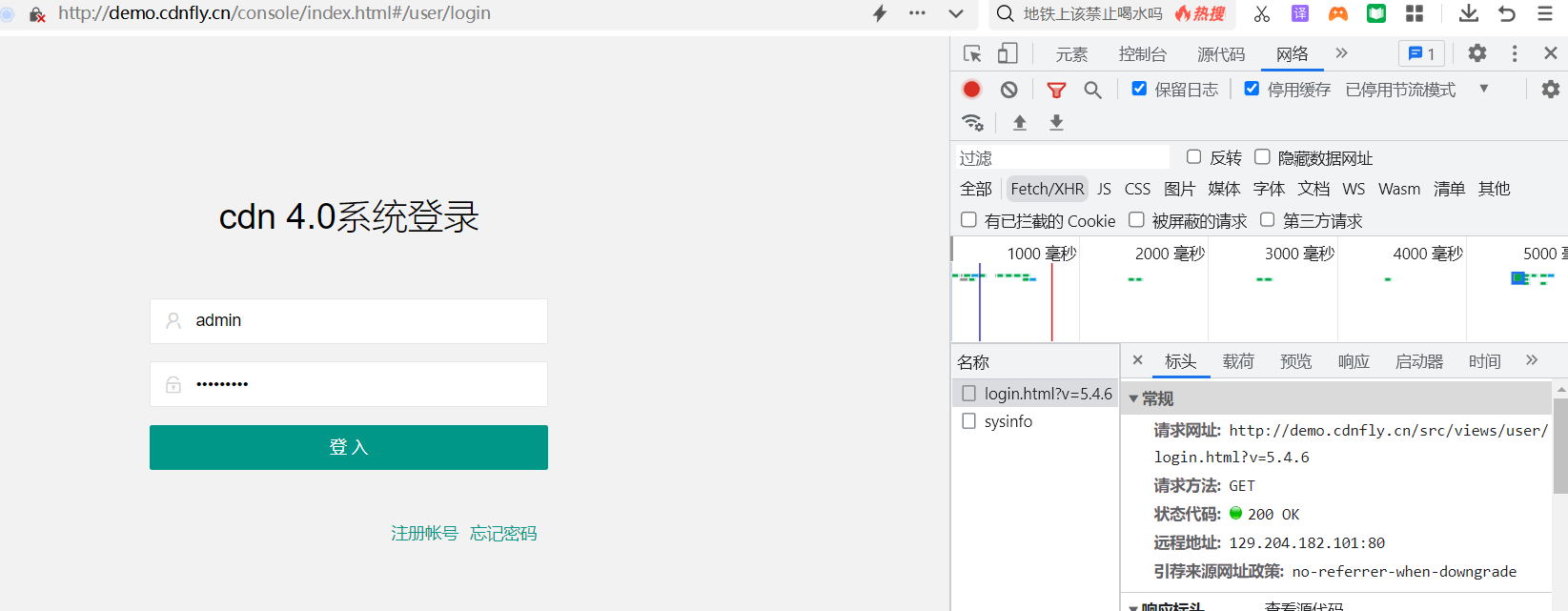The height and width of the screenshot is (611, 1568).
Task: Toggle device emulation toolbar icon
Action: (1008, 53)
